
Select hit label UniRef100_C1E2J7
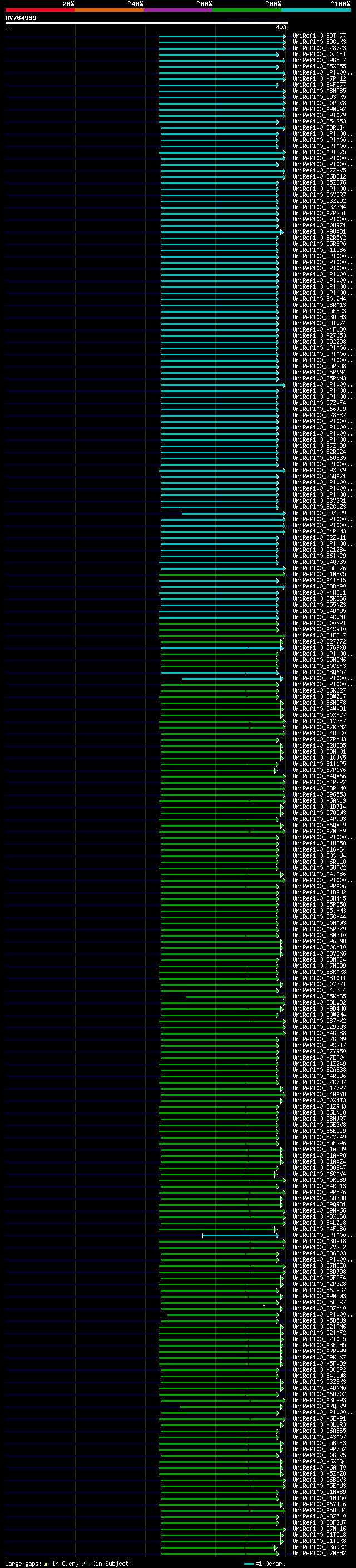tap(319, 635)
